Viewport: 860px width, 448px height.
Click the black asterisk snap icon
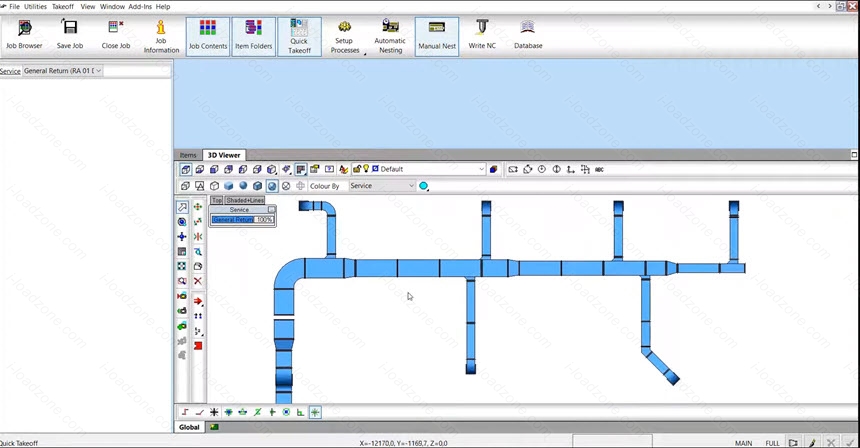tap(214, 412)
